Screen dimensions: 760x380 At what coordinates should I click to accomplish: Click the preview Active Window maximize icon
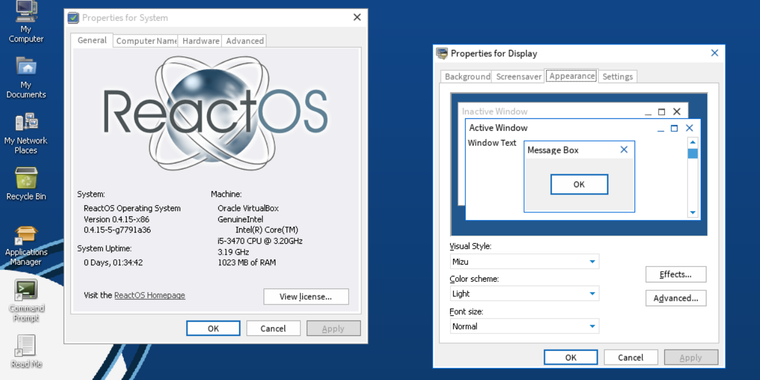pos(674,128)
